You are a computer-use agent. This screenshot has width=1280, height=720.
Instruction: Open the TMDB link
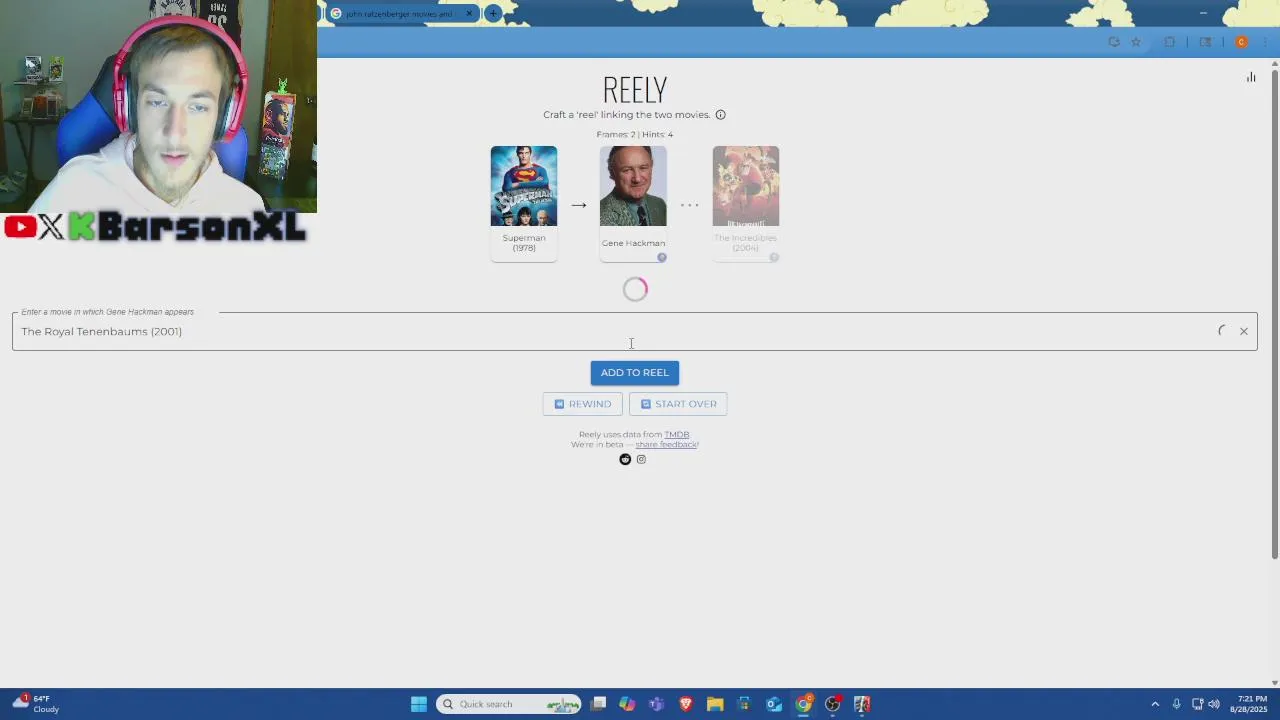[677, 435]
